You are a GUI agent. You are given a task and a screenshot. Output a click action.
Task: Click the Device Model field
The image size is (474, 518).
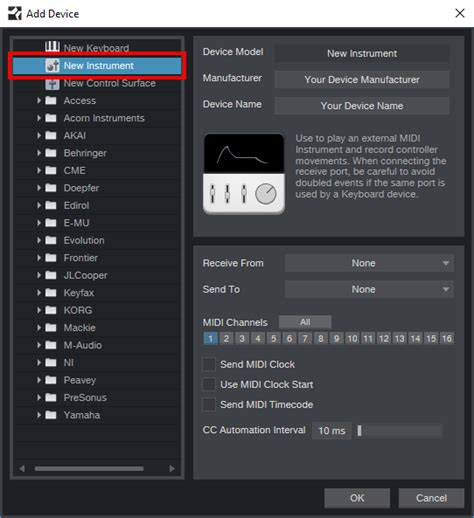click(x=362, y=53)
